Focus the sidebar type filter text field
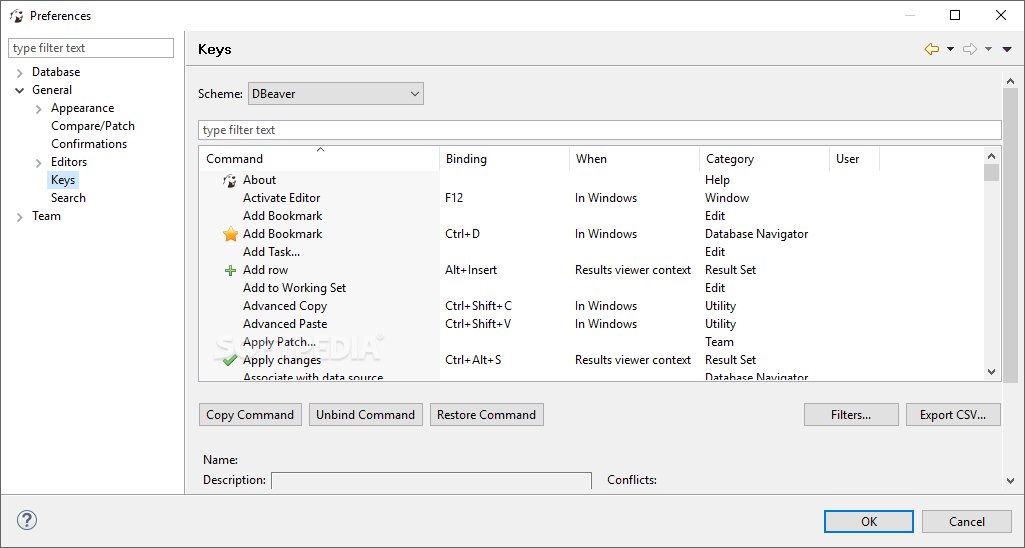Viewport: 1025px width, 548px height. (91, 48)
